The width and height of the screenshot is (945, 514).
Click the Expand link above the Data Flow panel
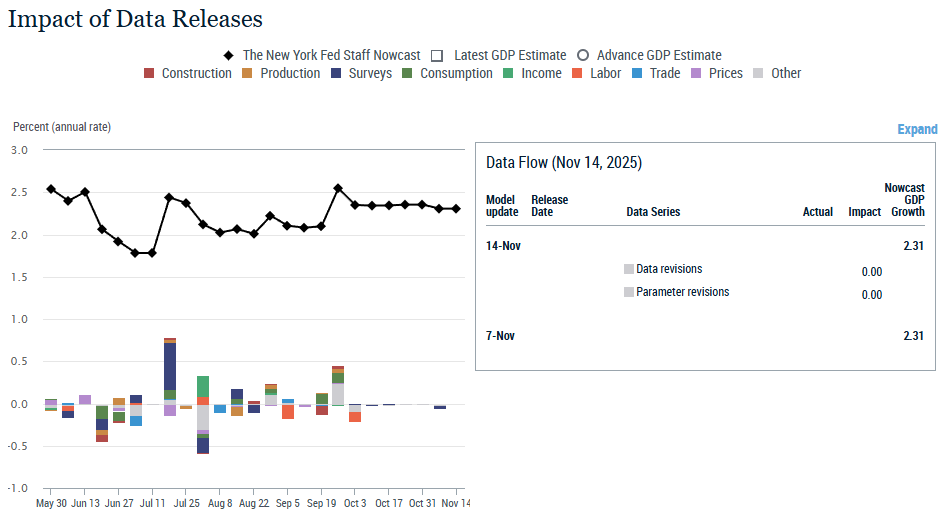click(916, 129)
